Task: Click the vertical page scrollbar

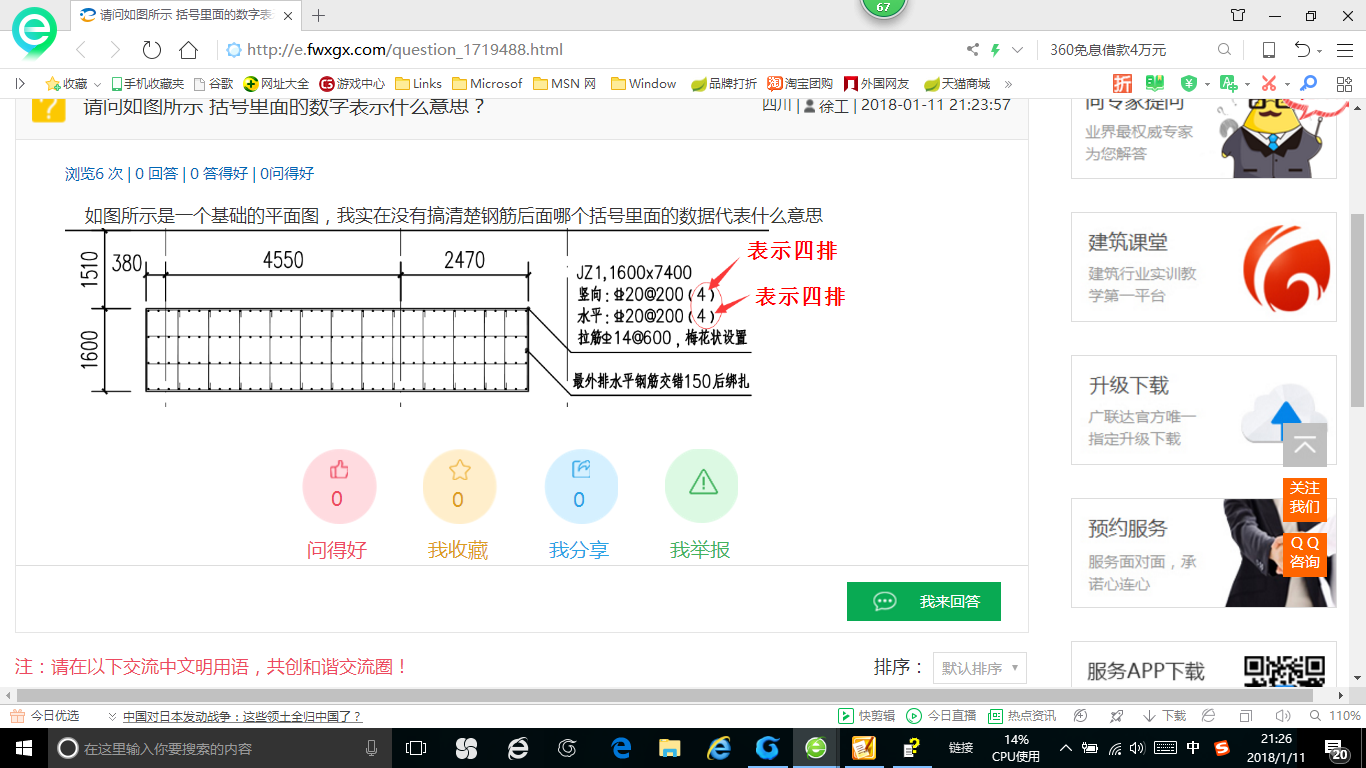Action: [1357, 310]
